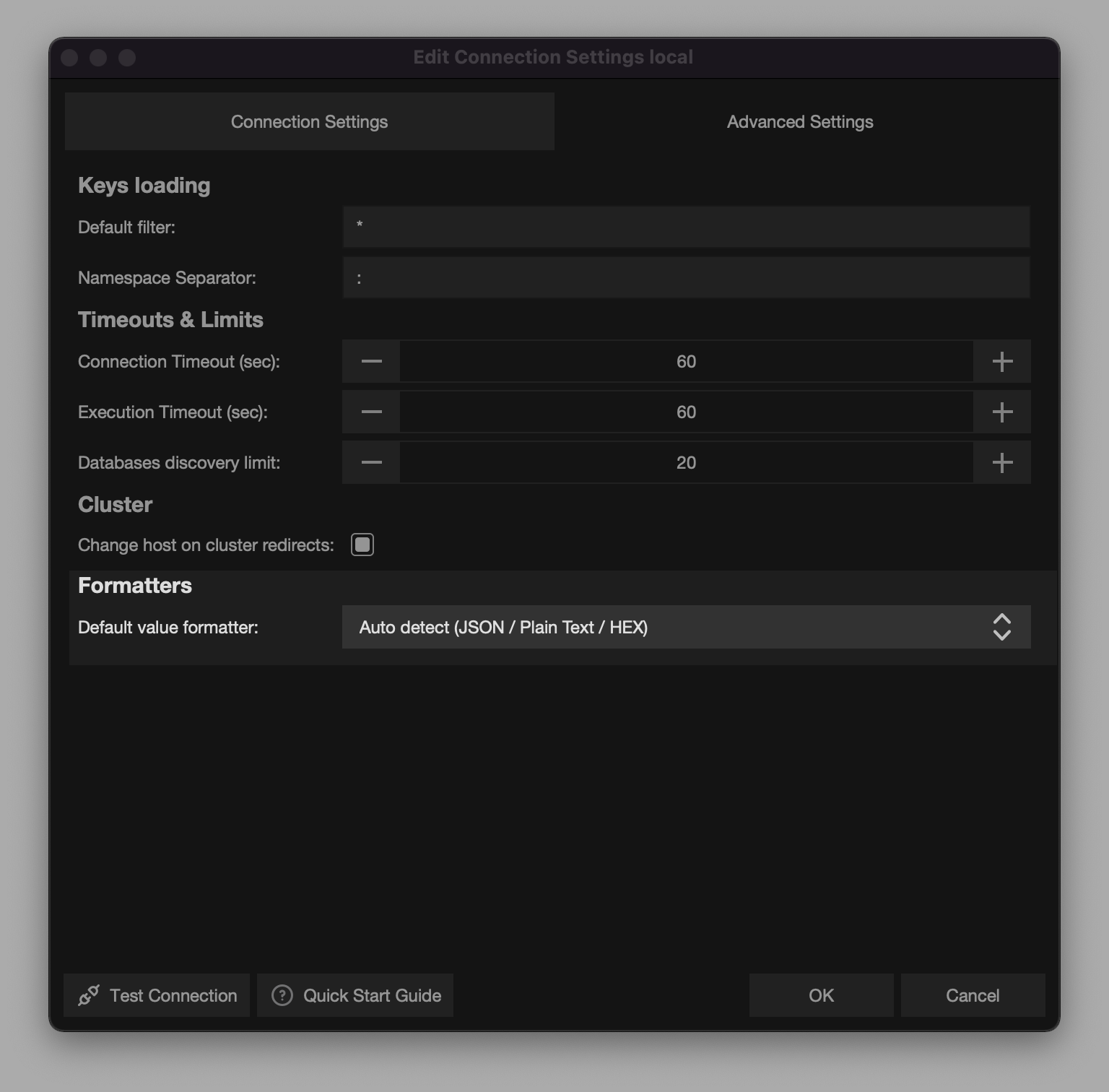Click the Timeouts & Limits heading

(x=170, y=319)
